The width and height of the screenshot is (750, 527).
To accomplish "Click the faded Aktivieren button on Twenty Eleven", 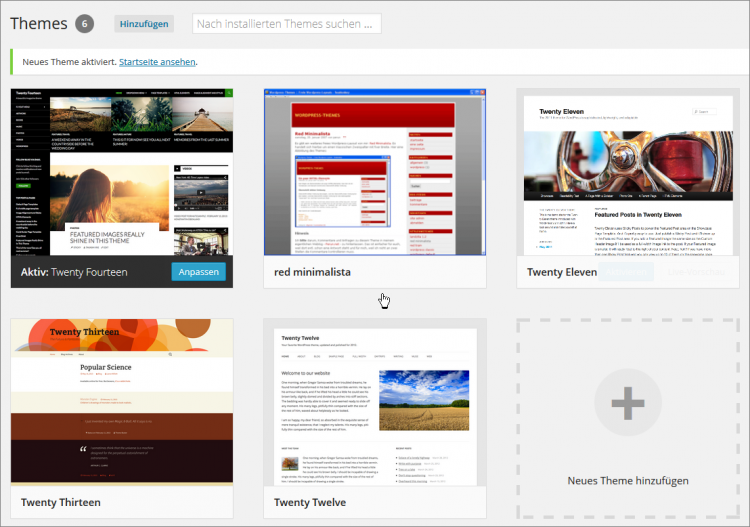I will pos(625,272).
